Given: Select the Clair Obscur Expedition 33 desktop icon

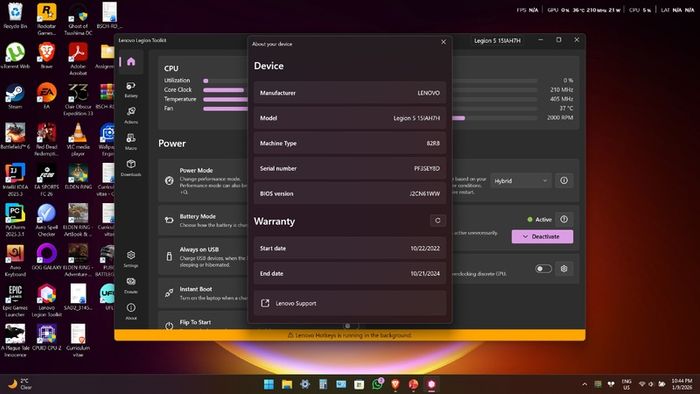Looking at the screenshot, I should click(78, 99).
